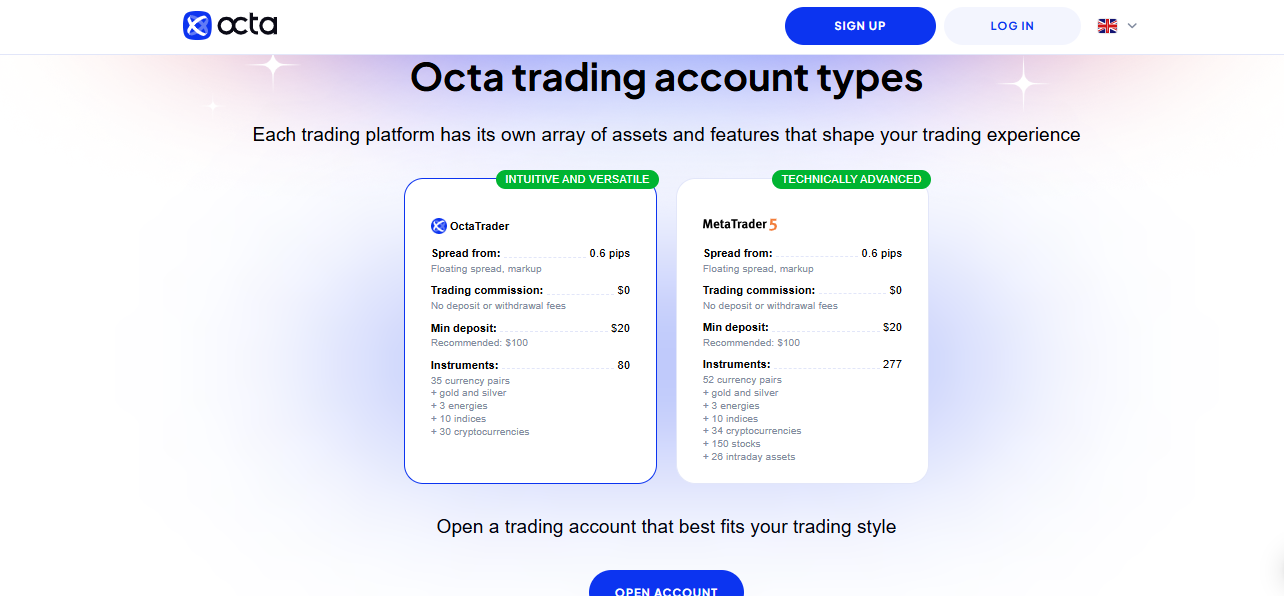This screenshot has width=1284, height=596.
Task: Expand the language dropdown chevron
Action: coord(1132,26)
